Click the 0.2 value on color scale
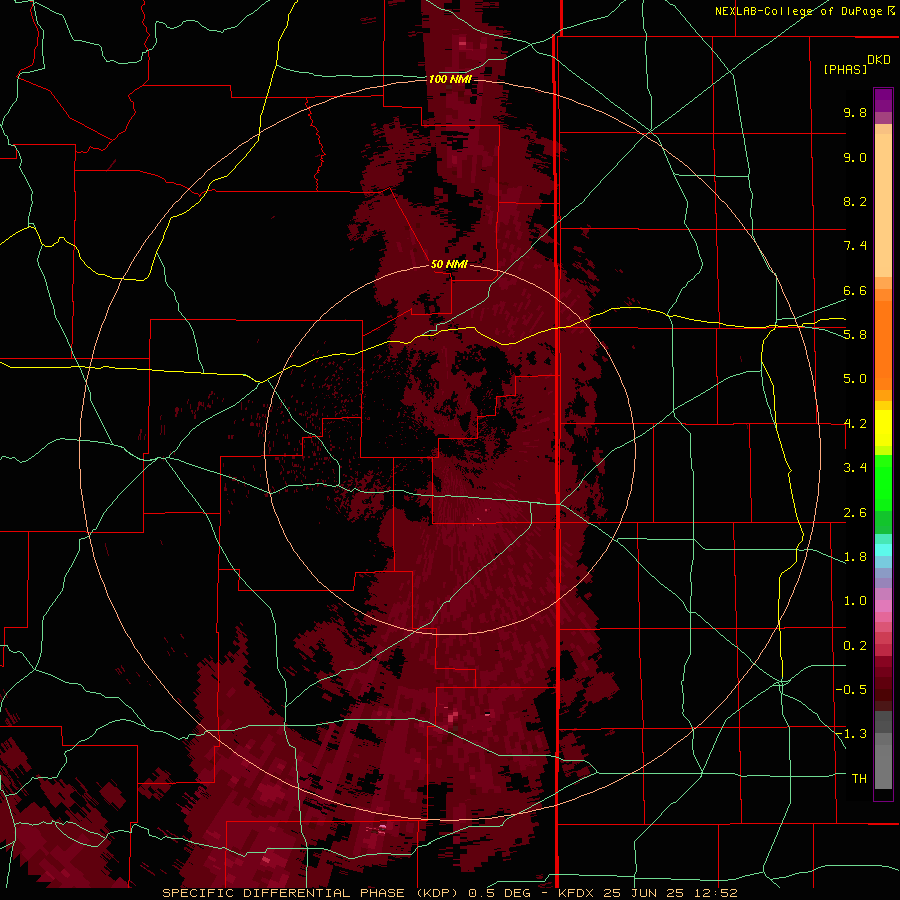900x900 pixels. (x=855, y=646)
